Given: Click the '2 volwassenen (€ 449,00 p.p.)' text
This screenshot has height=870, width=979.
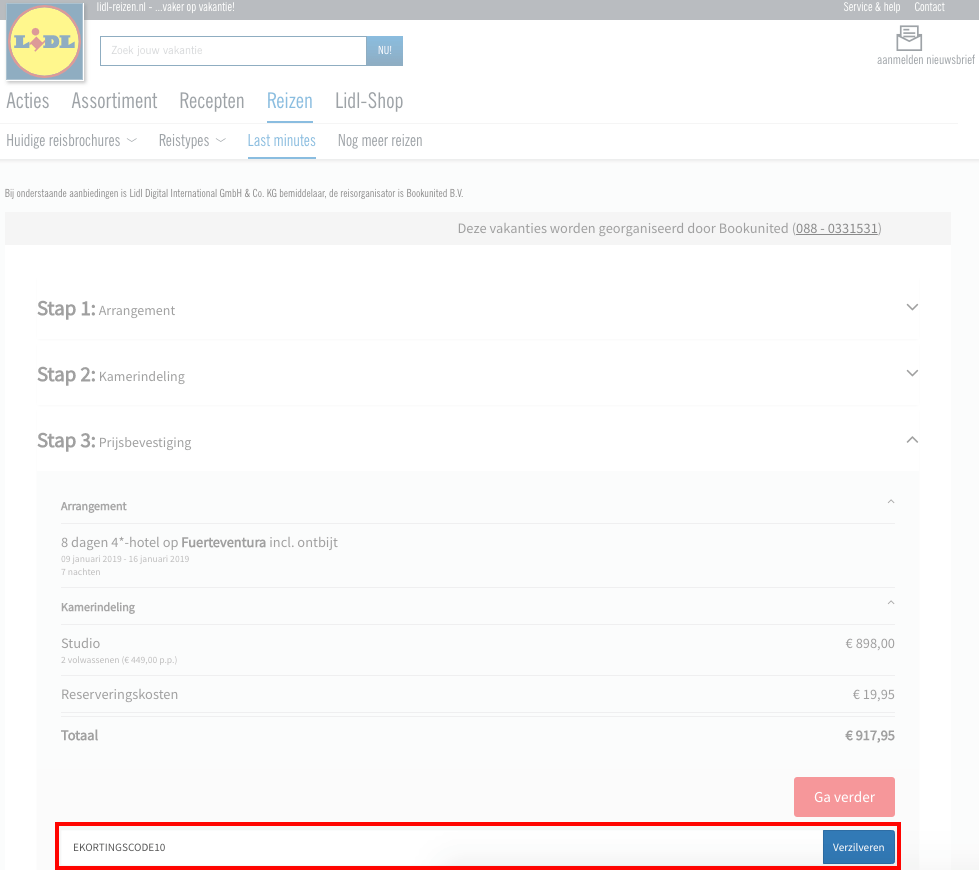Looking at the screenshot, I should pos(119,660).
